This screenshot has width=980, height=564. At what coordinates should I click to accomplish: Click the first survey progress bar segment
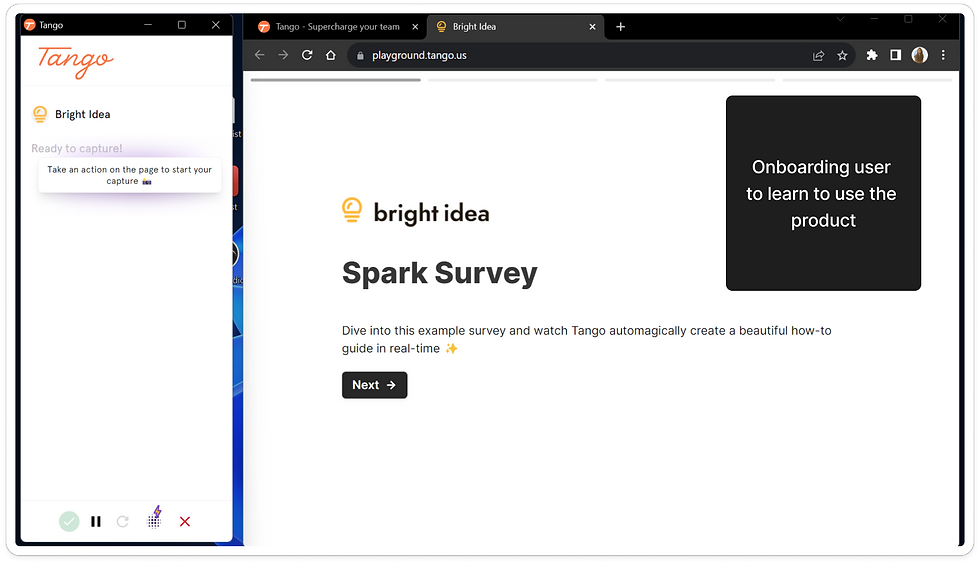tap(336, 80)
